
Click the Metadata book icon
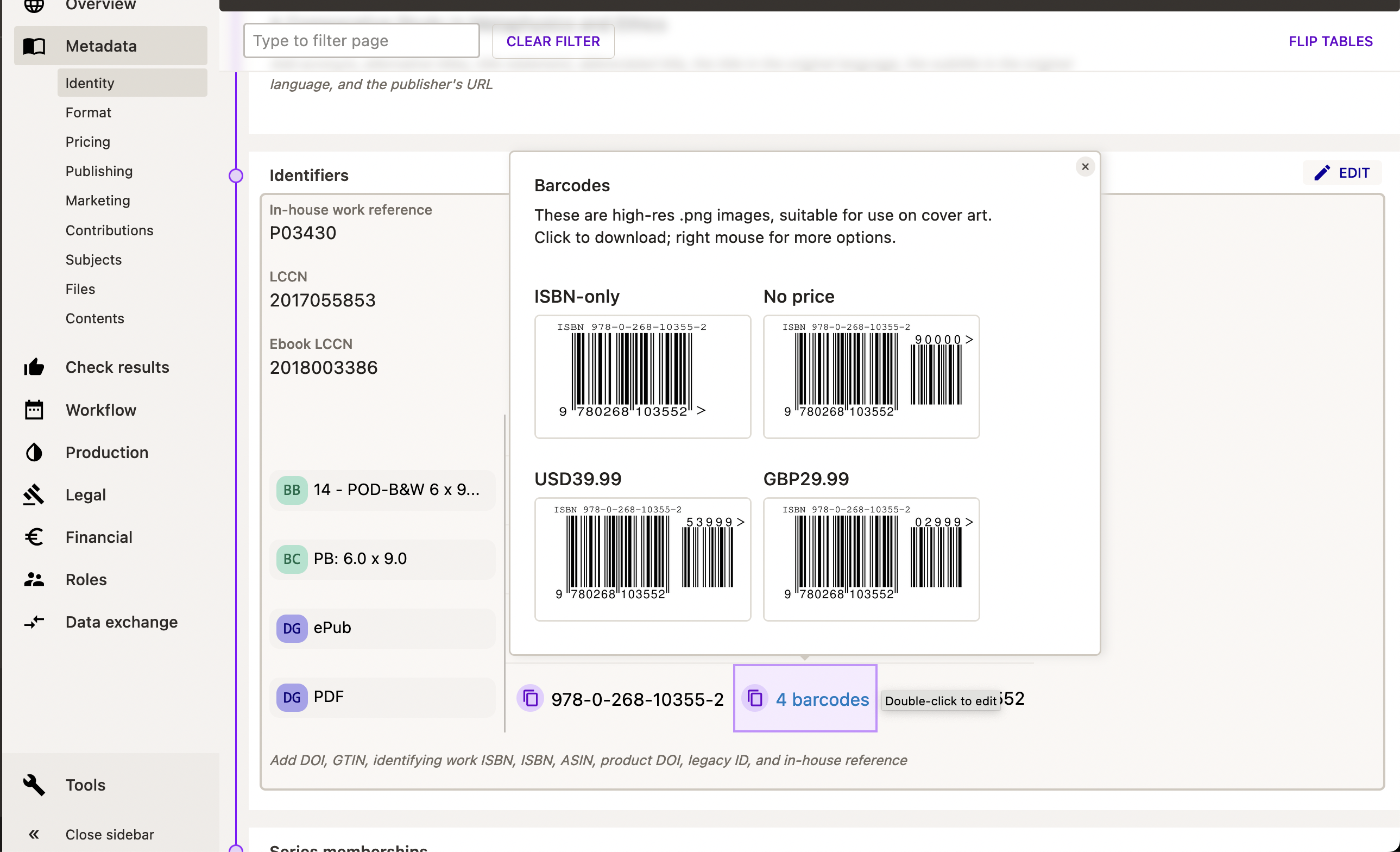coord(34,46)
